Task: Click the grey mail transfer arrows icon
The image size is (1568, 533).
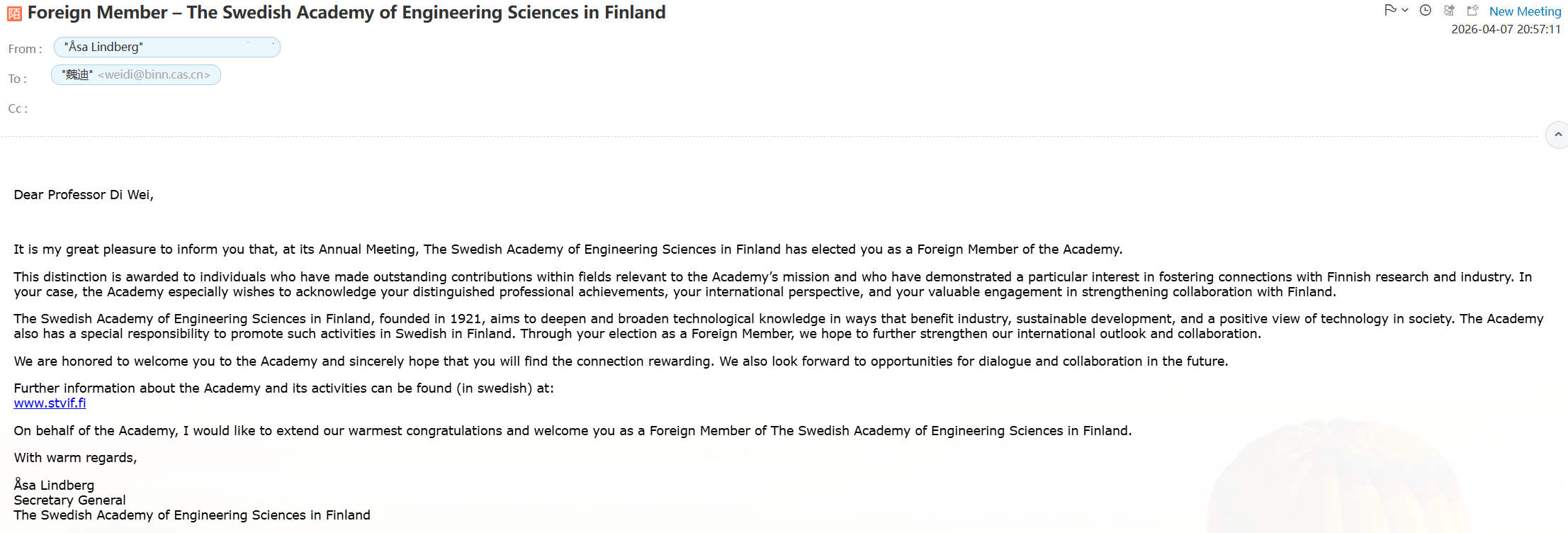Action: pos(1449,10)
